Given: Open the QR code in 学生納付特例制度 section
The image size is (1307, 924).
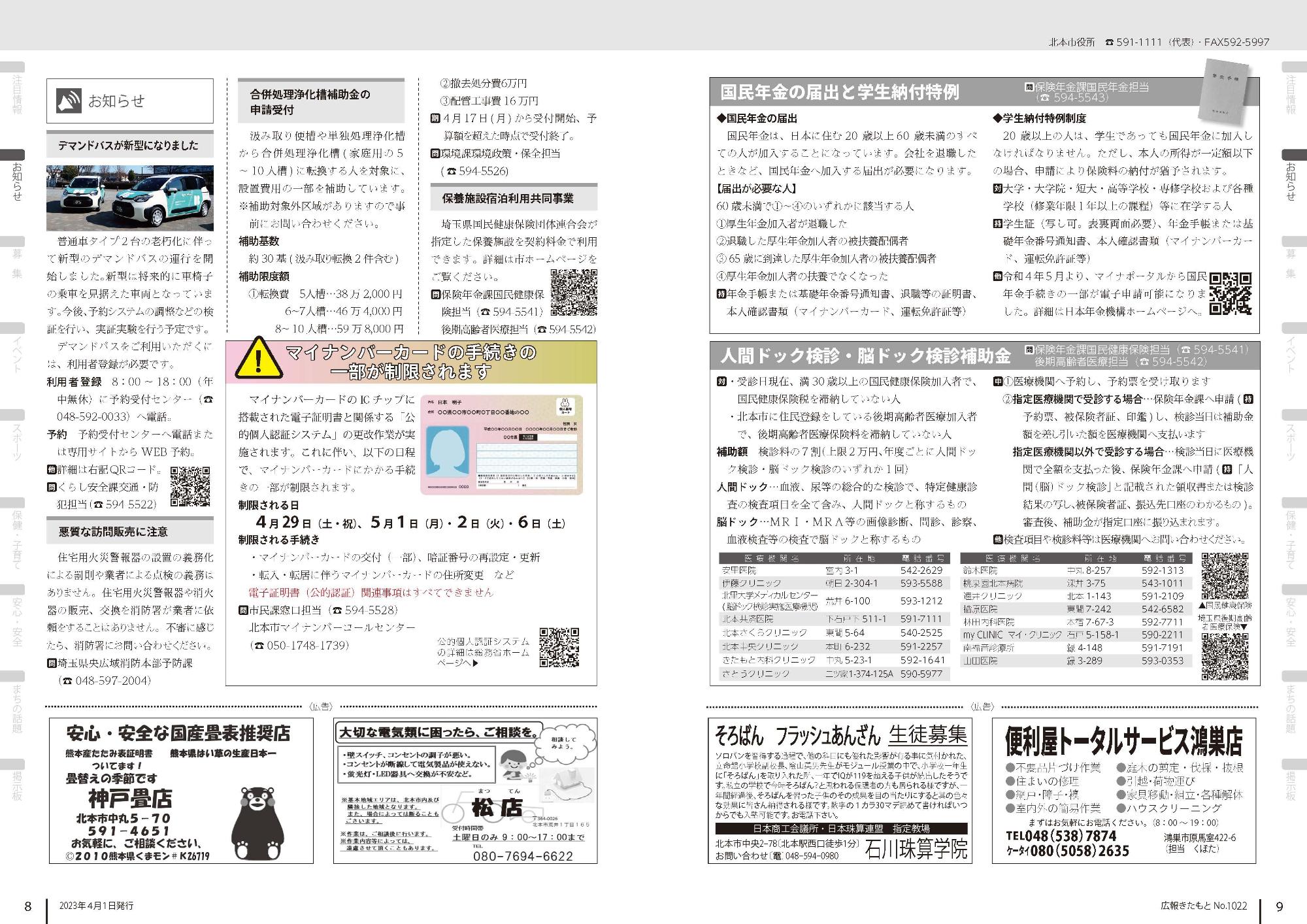Looking at the screenshot, I should click(x=1231, y=293).
